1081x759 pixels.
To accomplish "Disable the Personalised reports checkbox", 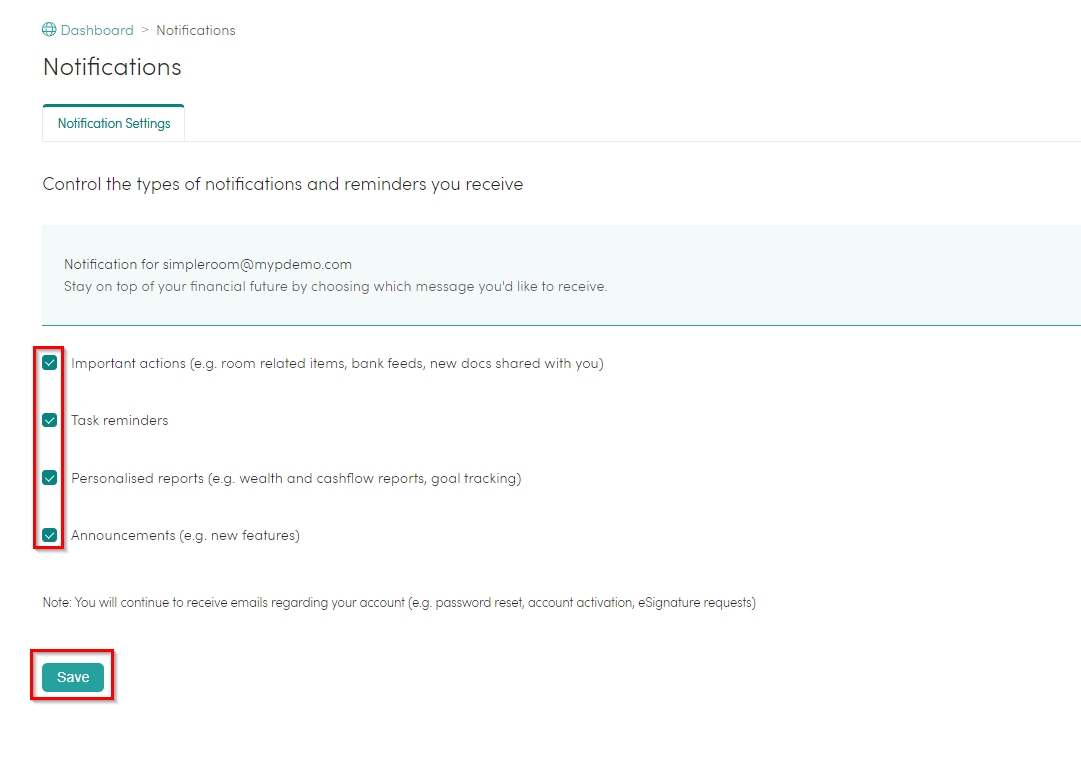I will 50,478.
